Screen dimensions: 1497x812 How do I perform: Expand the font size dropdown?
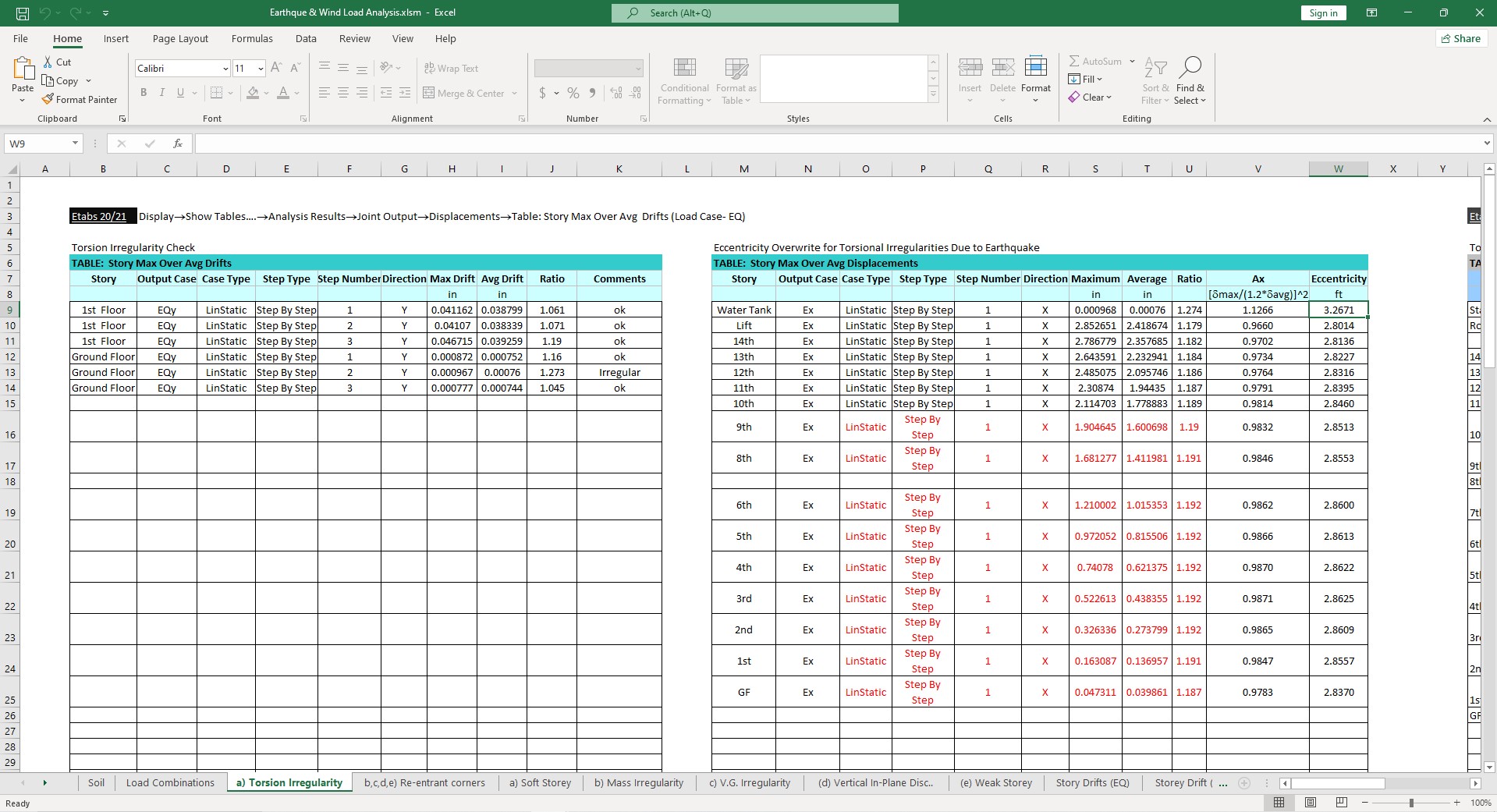pyautogui.click(x=261, y=69)
